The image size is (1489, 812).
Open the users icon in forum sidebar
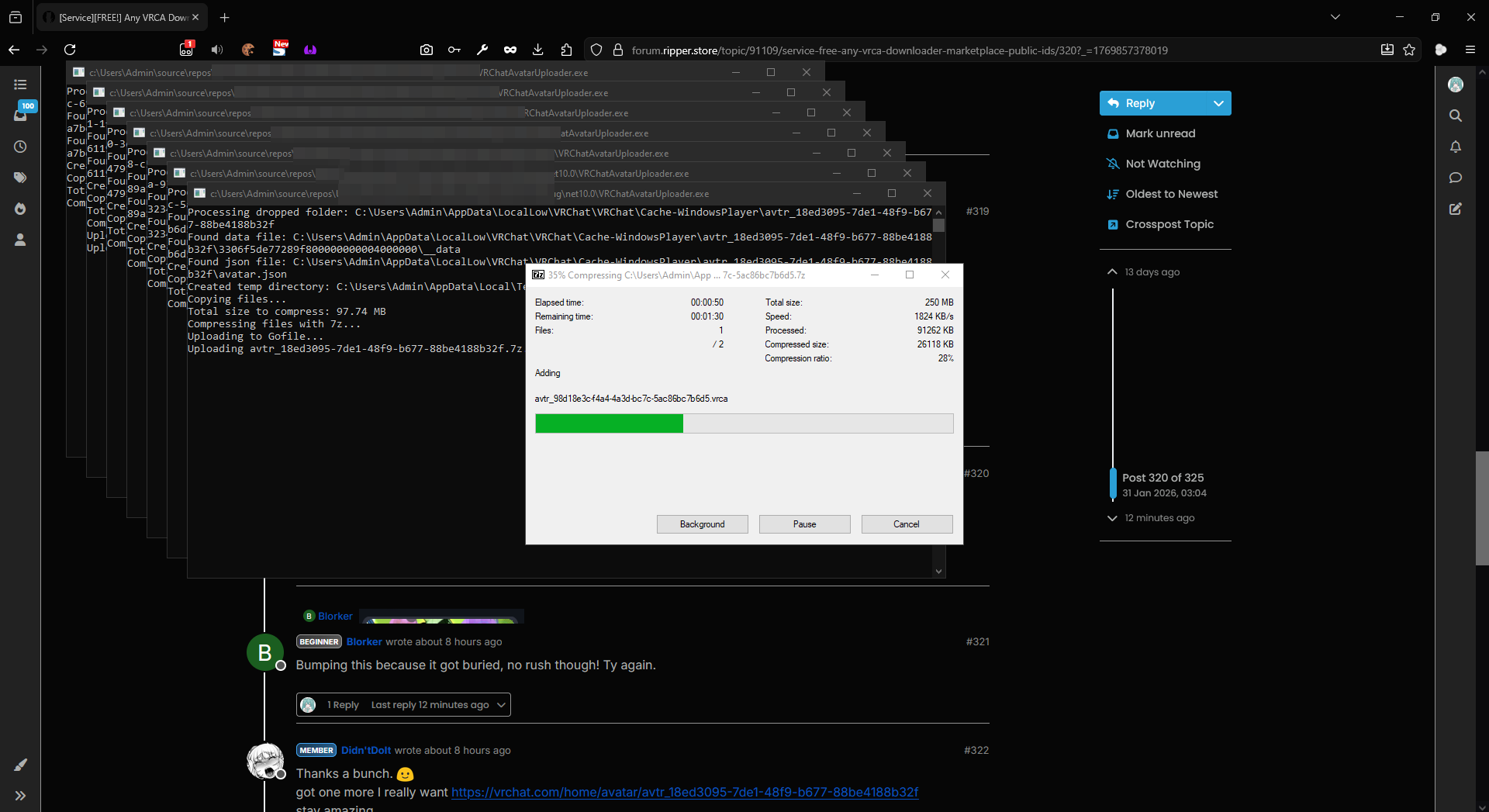[20, 240]
